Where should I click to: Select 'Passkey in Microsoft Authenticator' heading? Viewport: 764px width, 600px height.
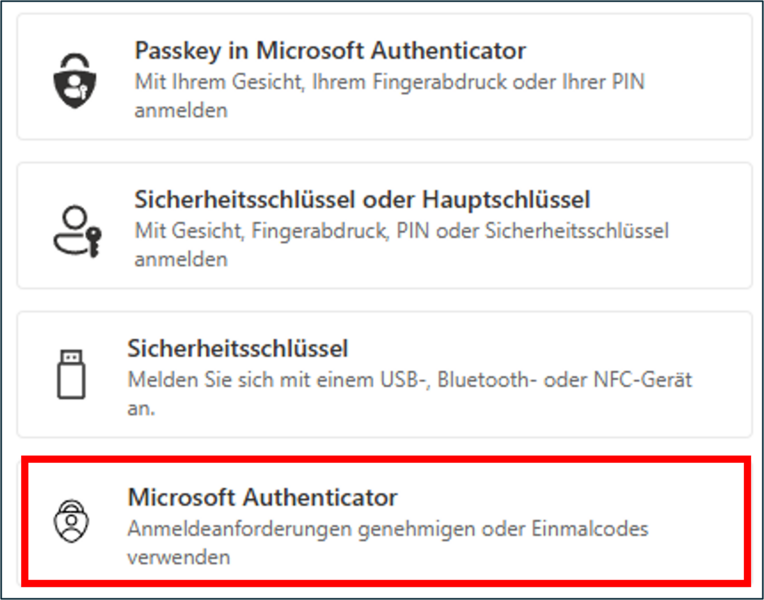point(330,49)
